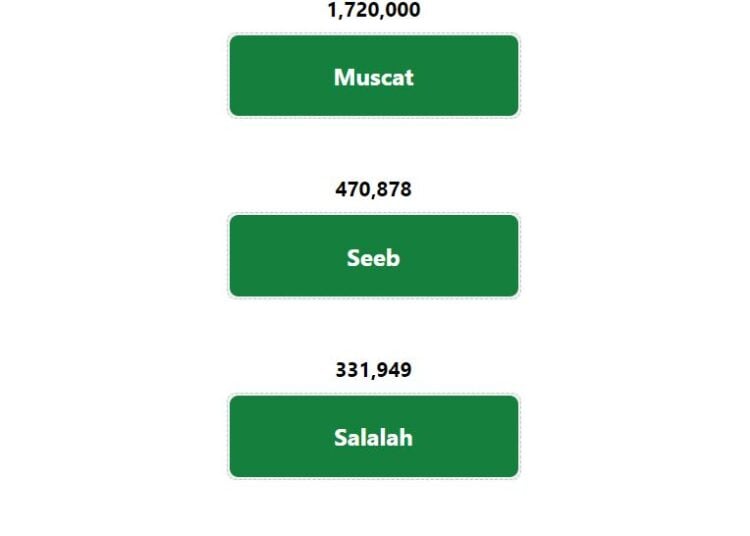Select the Seeb button
Viewport: 750px width, 536px height.
tap(374, 256)
